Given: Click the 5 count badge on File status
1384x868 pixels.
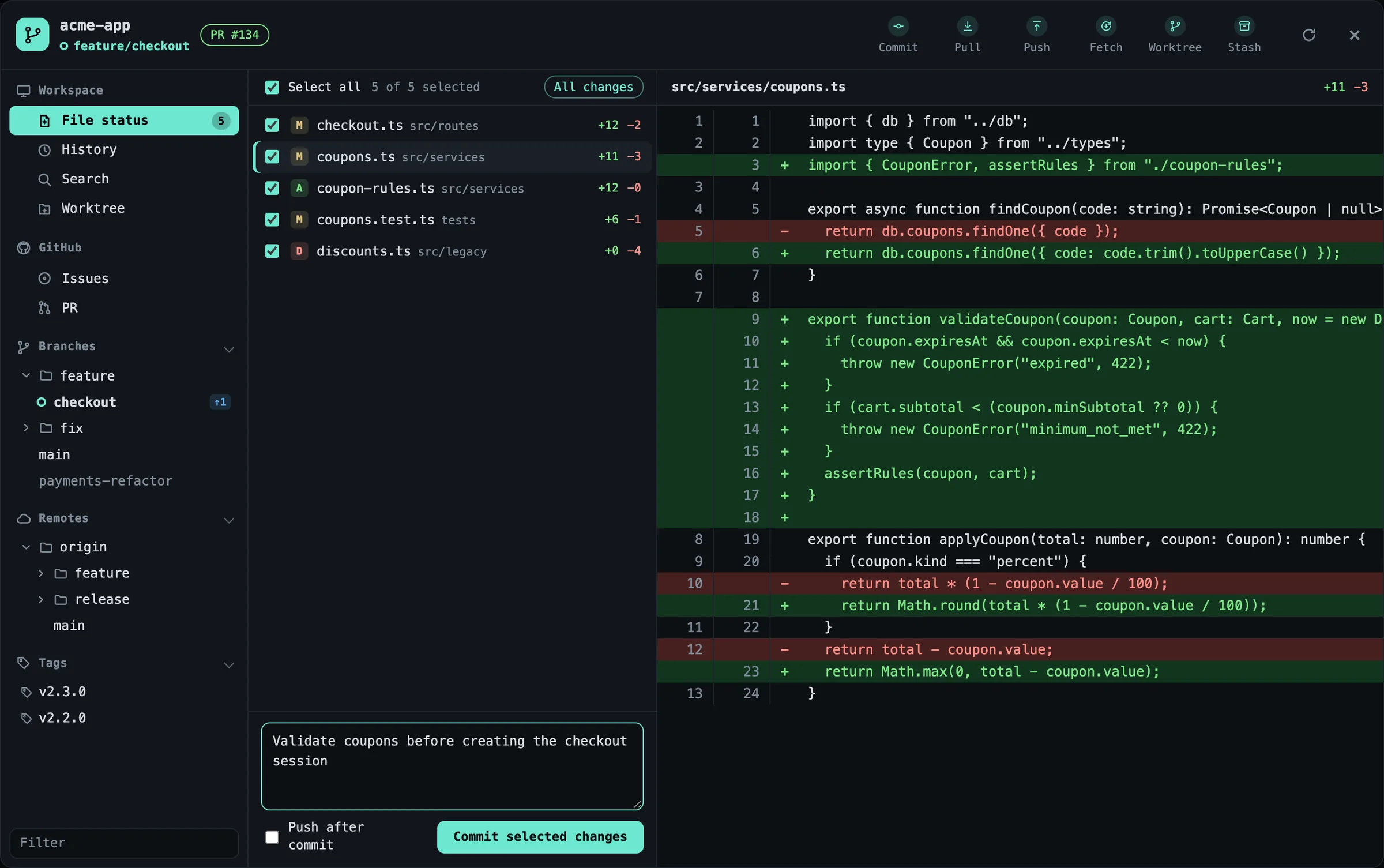Looking at the screenshot, I should [220, 121].
